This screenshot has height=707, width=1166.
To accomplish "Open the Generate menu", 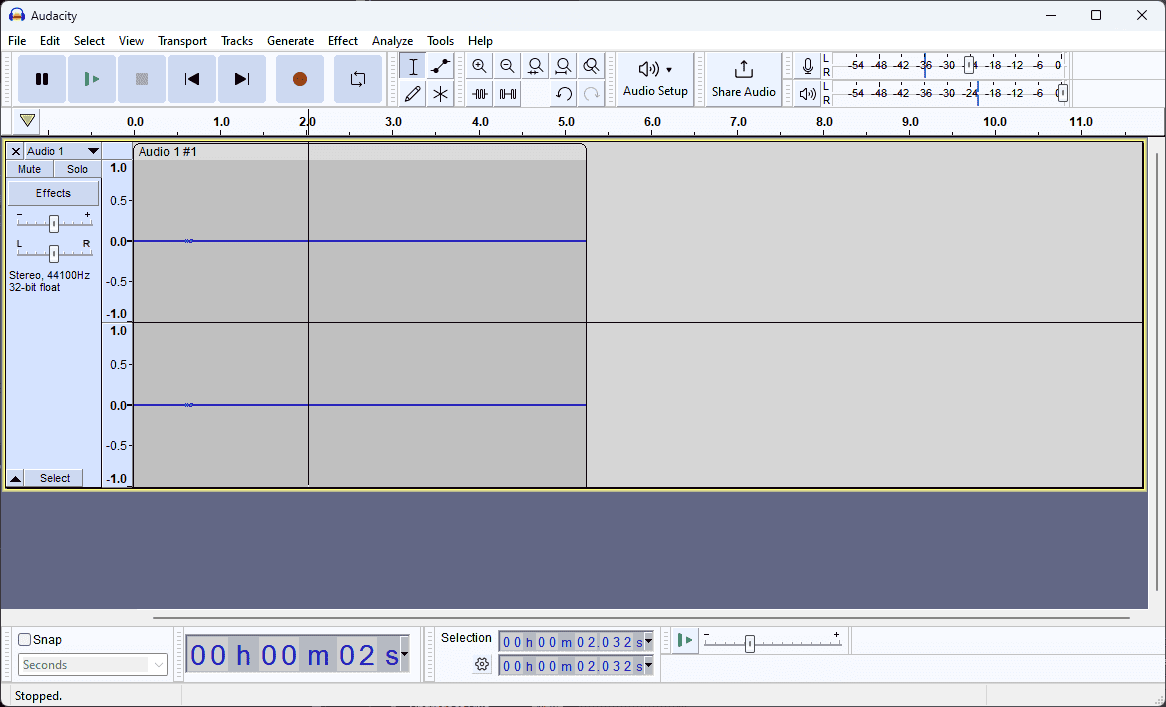I will 290,41.
